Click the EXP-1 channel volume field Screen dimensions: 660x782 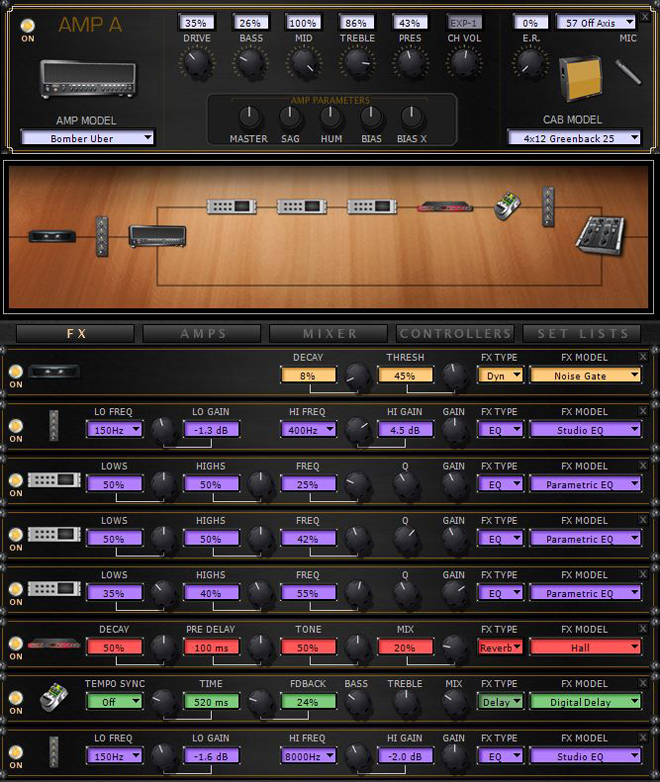[464, 22]
